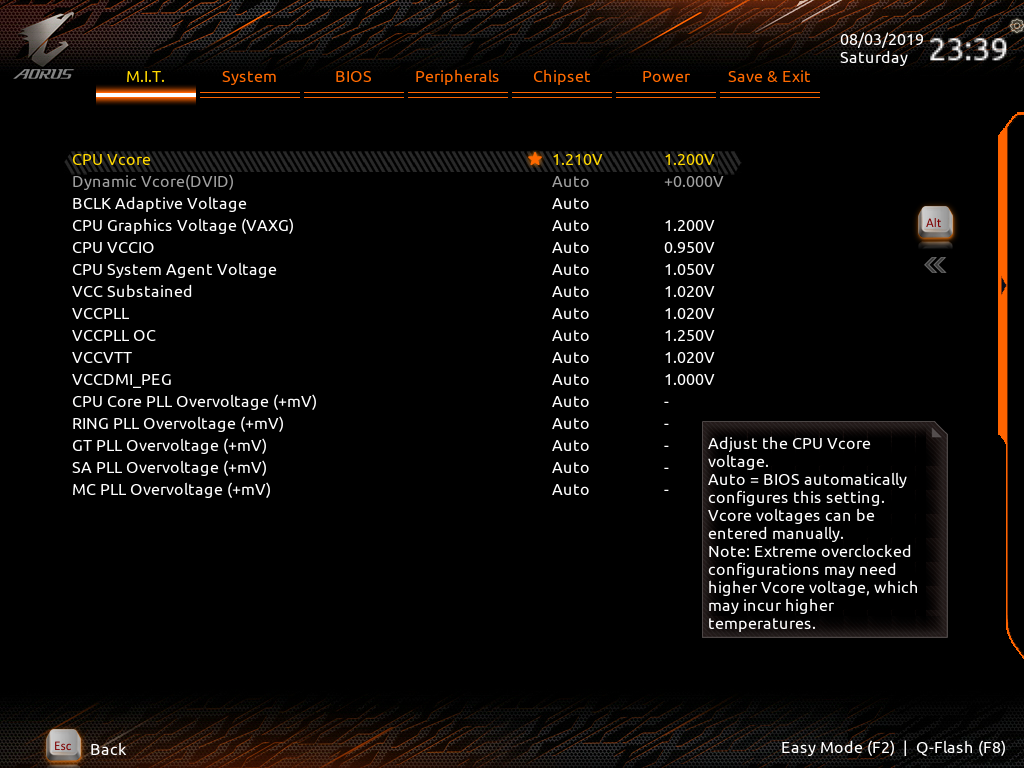This screenshot has height=768, width=1024.
Task: Click CPU Vcore current reading 1.200V
Action: (689, 160)
